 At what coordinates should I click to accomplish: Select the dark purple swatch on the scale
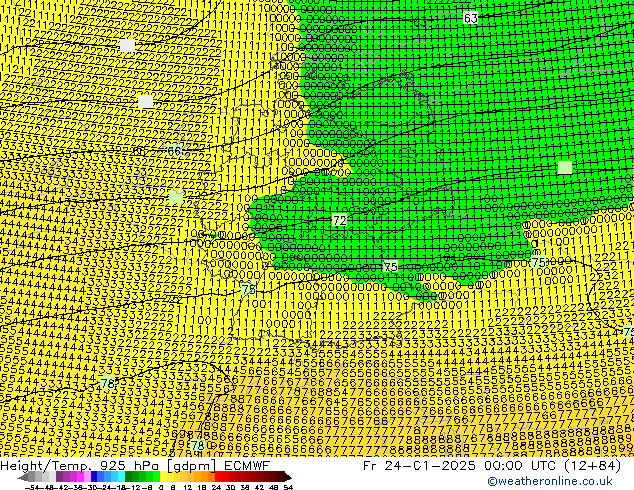pos(59,477)
